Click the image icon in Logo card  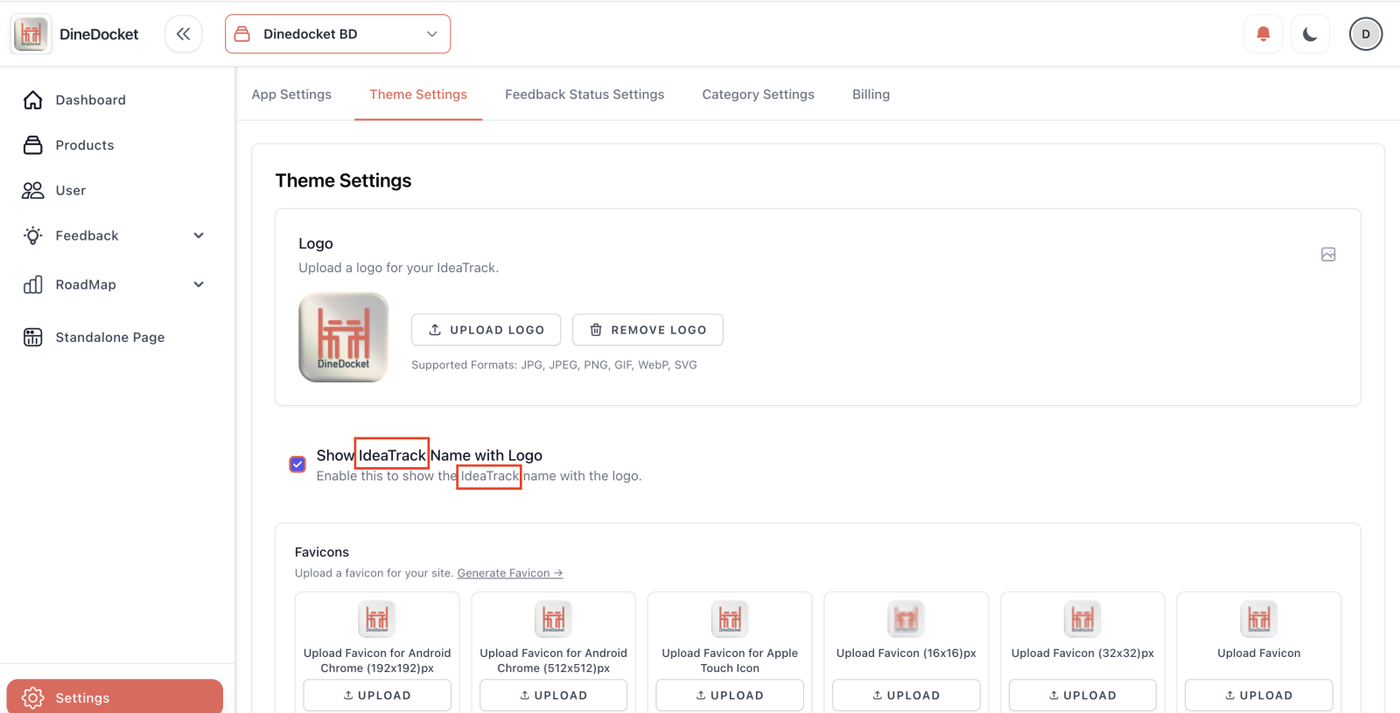tap(1328, 254)
